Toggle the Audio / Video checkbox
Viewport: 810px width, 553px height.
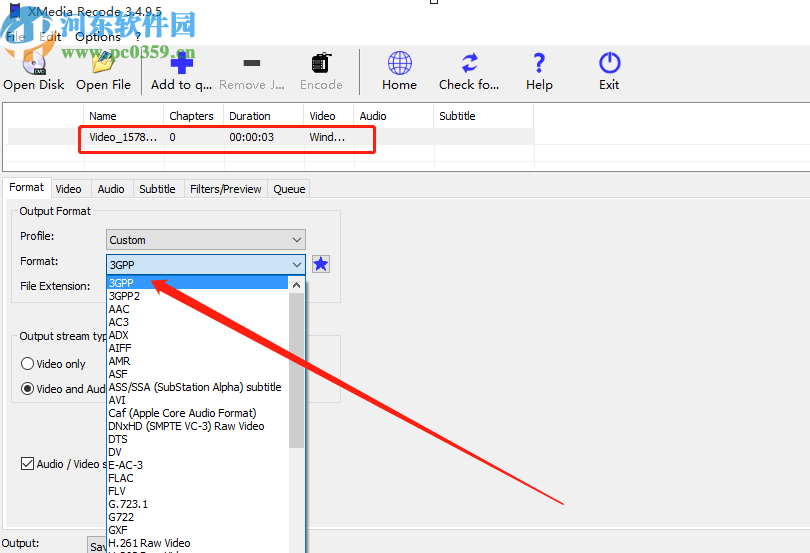pyautogui.click(x=27, y=464)
